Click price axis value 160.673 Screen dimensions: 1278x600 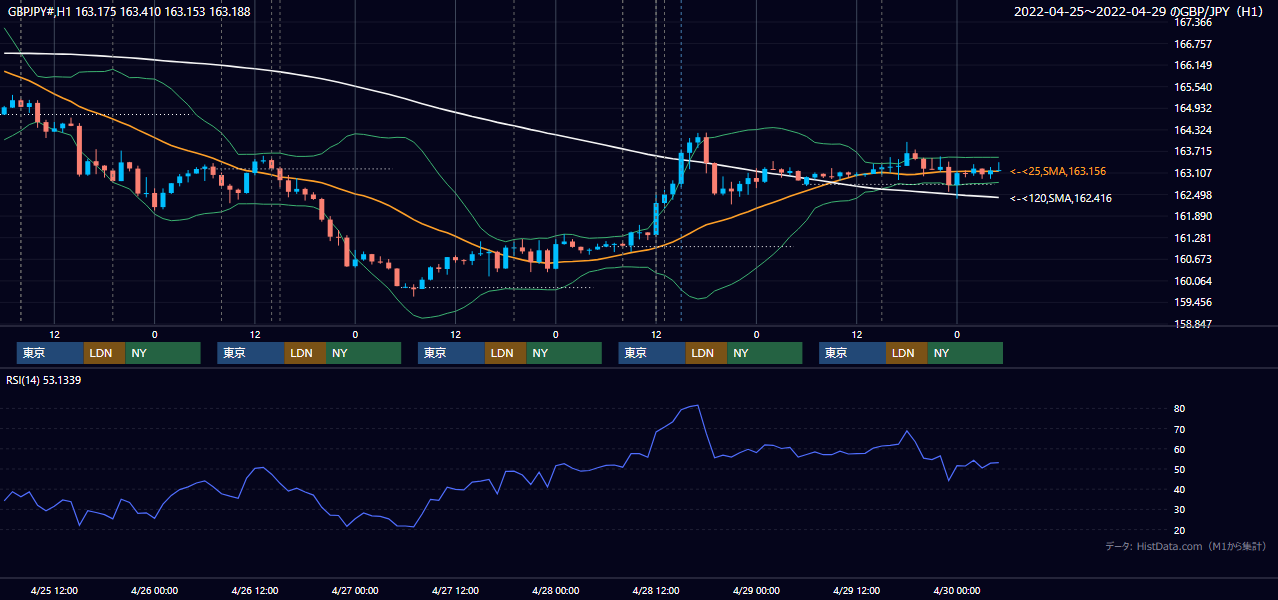[x=1192, y=259]
